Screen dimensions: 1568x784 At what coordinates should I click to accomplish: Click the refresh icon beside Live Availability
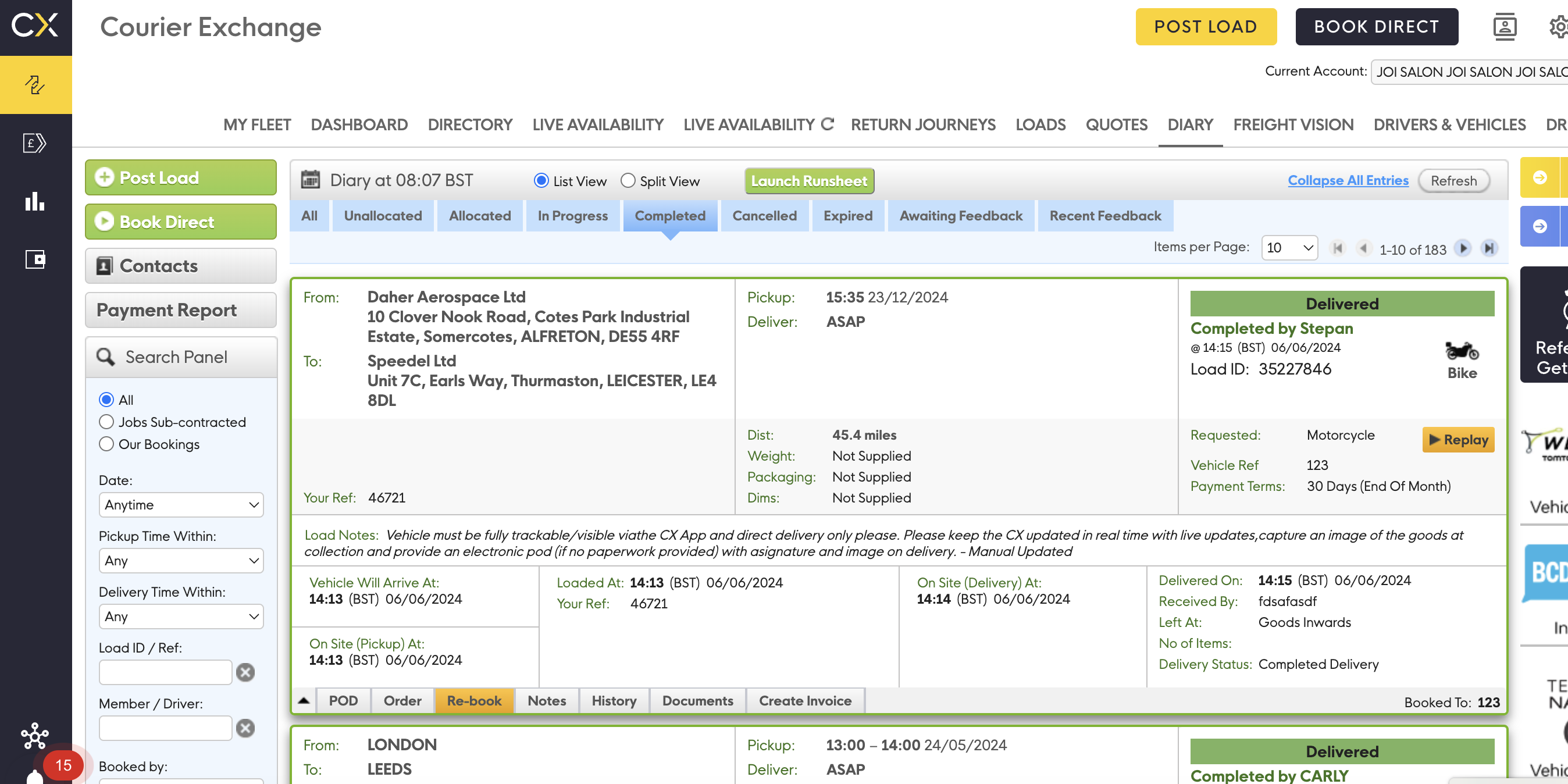tap(826, 124)
